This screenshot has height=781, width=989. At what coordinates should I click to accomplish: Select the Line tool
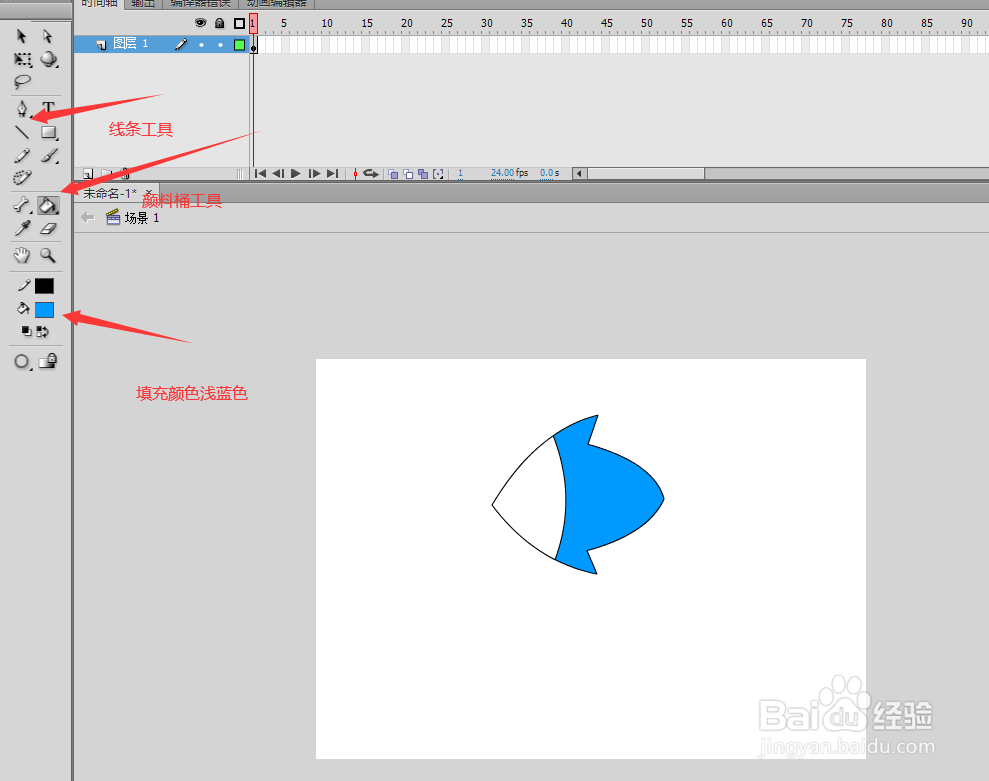point(21,131)
